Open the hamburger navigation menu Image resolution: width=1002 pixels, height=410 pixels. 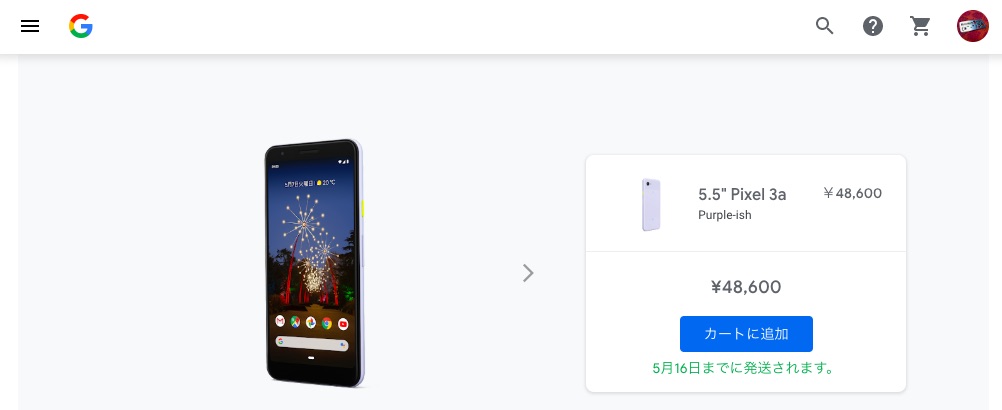point(30,26)
